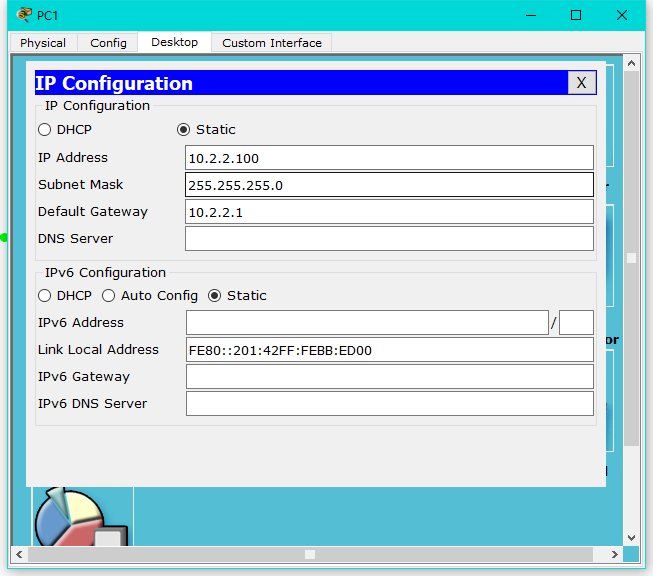Switch to the Physical tab
Viewport: 653px width, 576px height.
pos(43,42)
